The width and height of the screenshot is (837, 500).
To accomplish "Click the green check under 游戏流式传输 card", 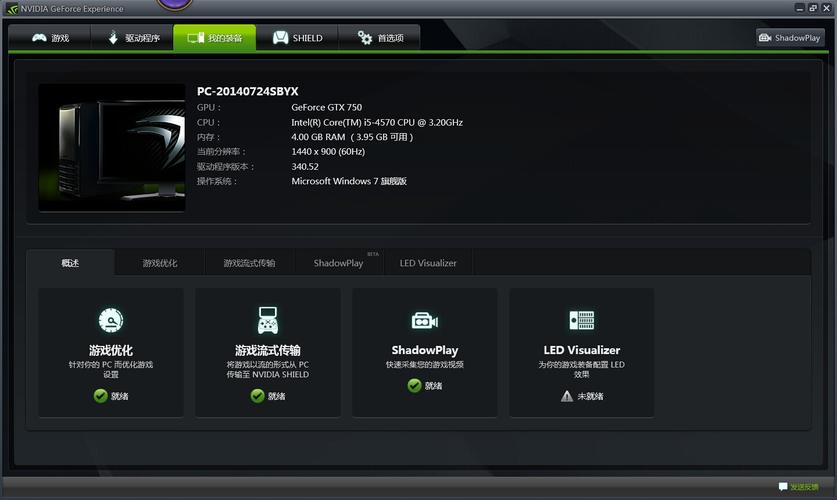I will tap(257, 395).
